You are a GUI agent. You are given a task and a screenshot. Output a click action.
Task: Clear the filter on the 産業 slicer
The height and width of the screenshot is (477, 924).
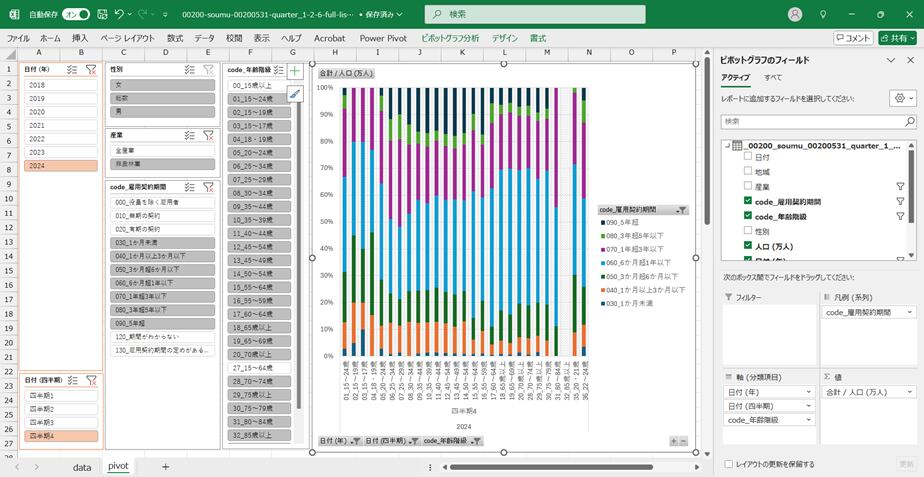click(x=208, y=135)
